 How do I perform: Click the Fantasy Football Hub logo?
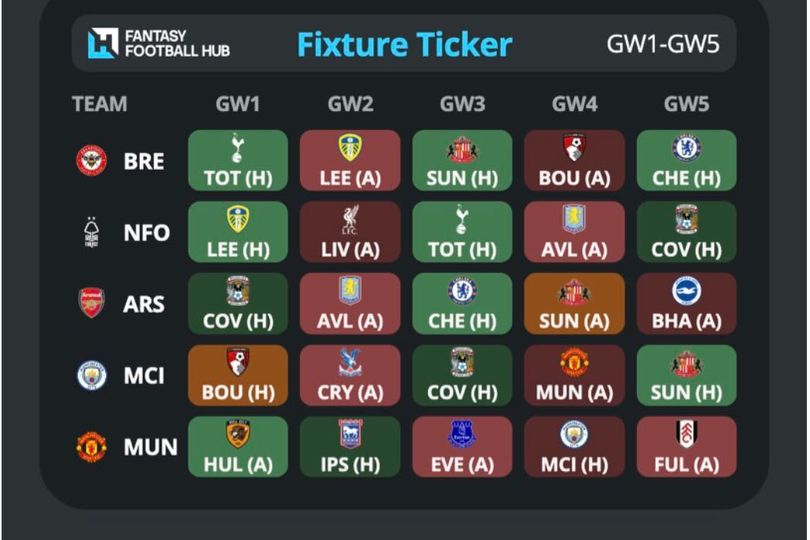[159, 43]
